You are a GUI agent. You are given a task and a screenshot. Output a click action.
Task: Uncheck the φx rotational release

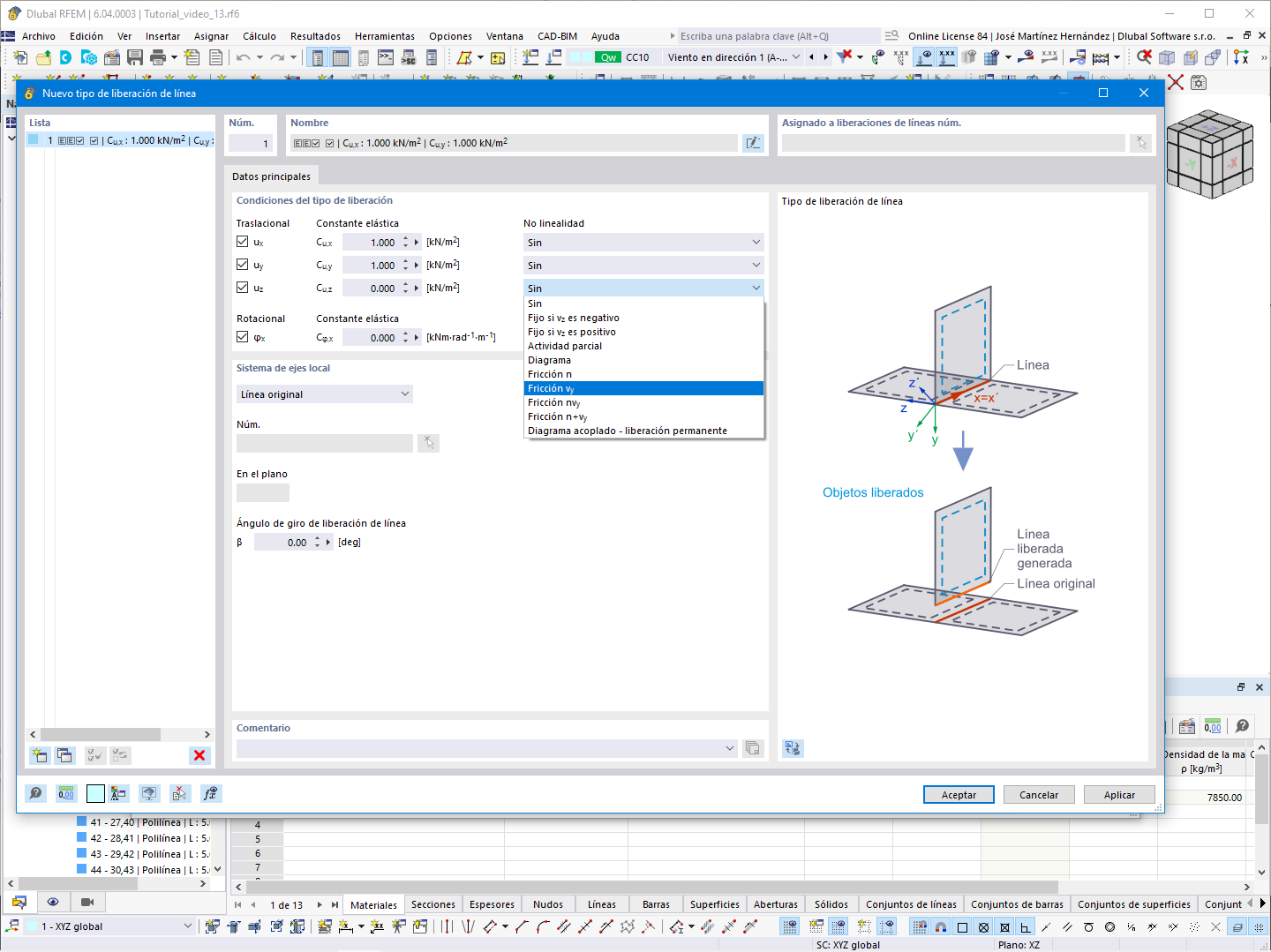point(243,337)
